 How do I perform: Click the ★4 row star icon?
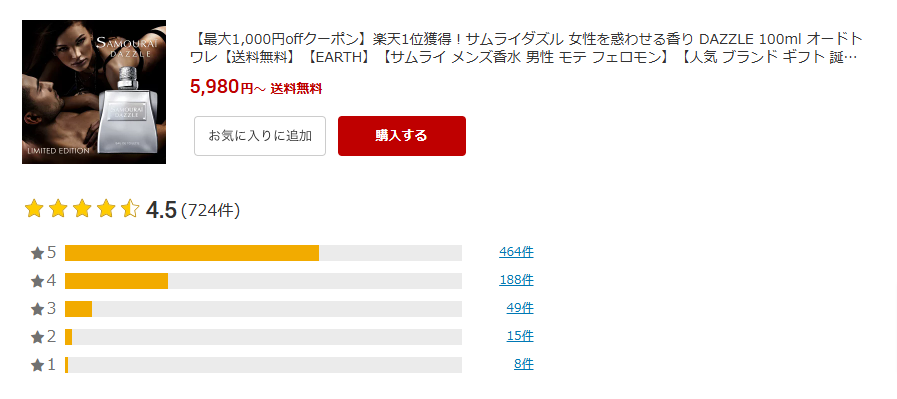tap(37, 281)
